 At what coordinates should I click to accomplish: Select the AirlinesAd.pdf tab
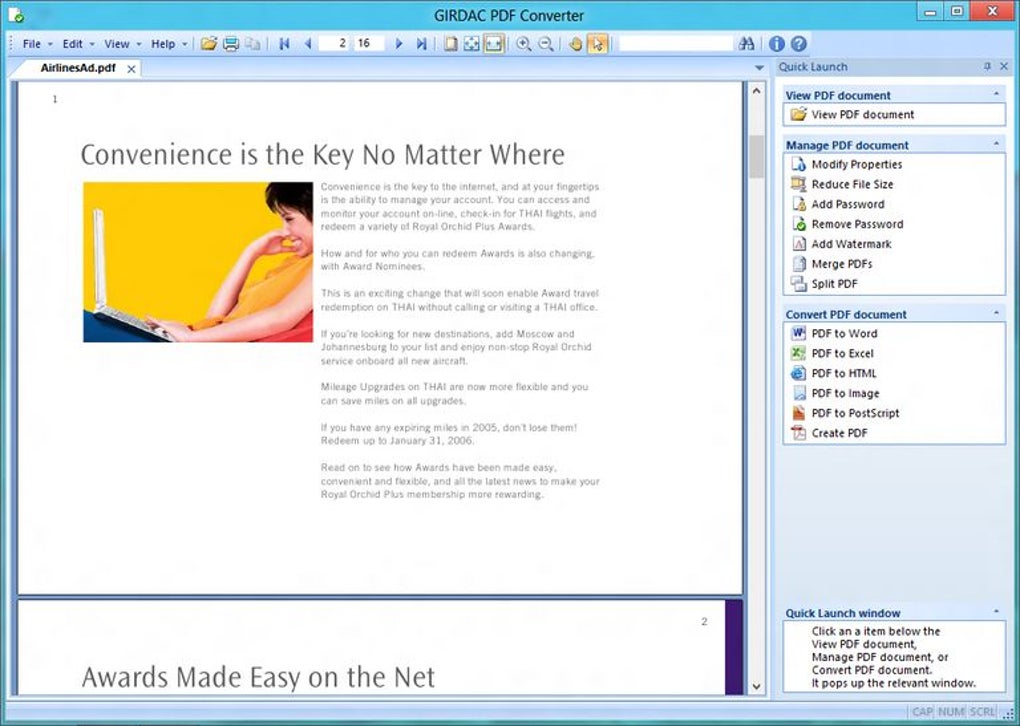78,68
